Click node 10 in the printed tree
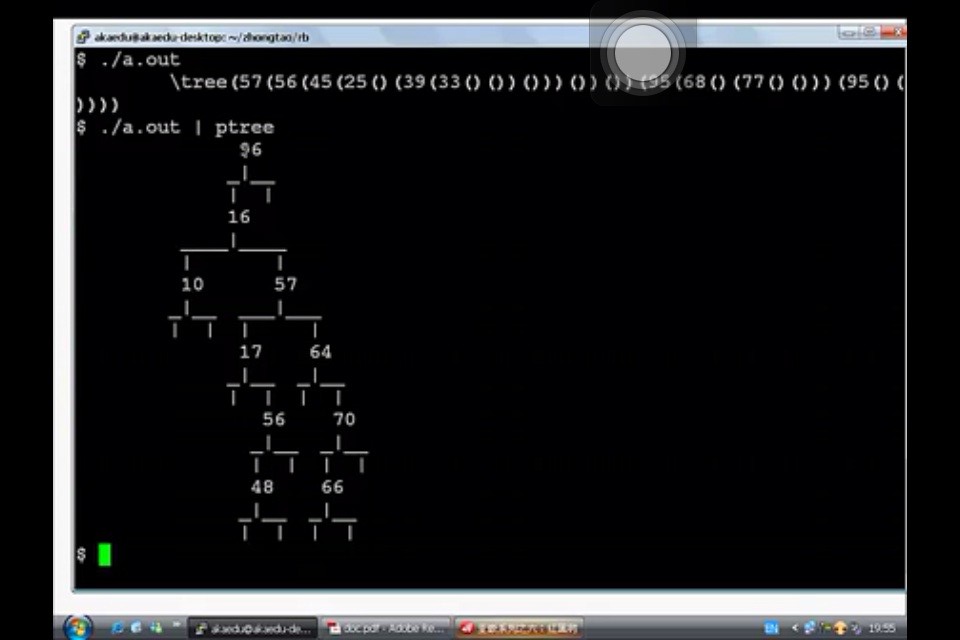Screen dimensions: 960x640 click(x=192, y=284)
